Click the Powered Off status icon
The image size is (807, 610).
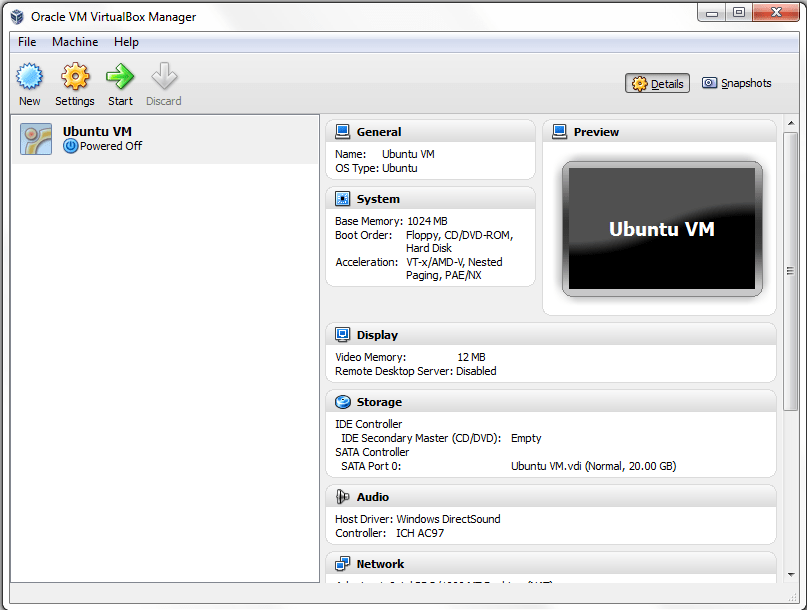click(71, 146)
